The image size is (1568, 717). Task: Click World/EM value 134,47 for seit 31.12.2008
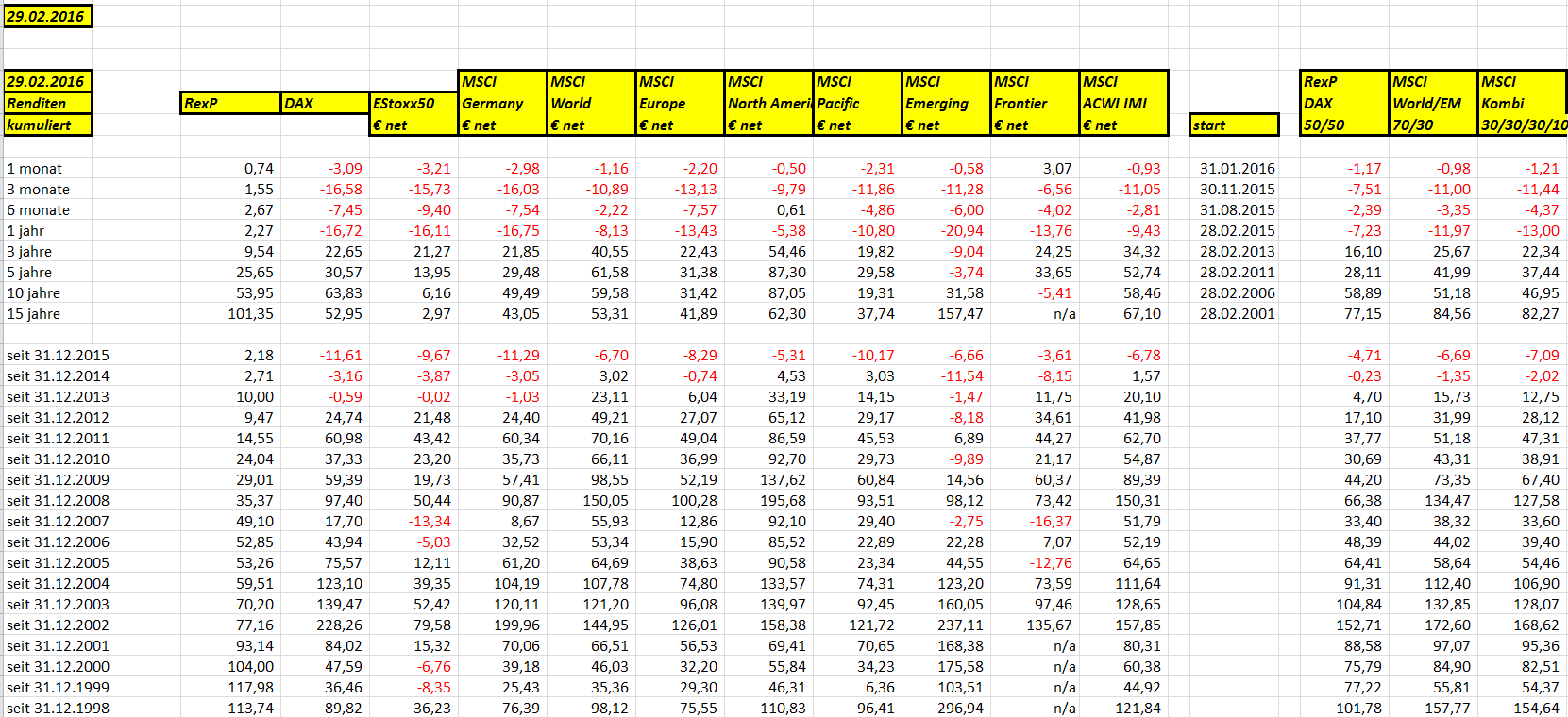pos(1447,500)
